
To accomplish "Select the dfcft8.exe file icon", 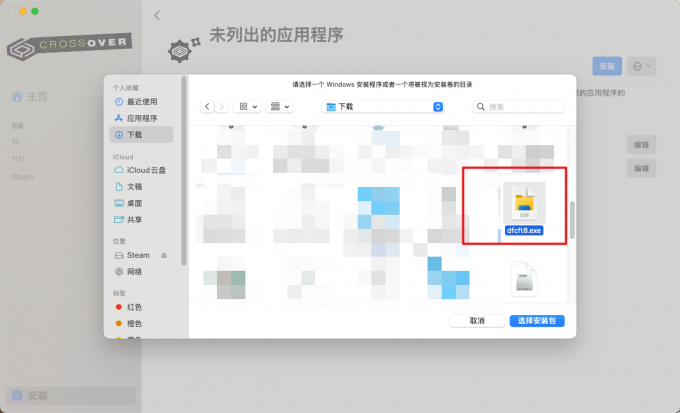I will click(x=524, y=203).
